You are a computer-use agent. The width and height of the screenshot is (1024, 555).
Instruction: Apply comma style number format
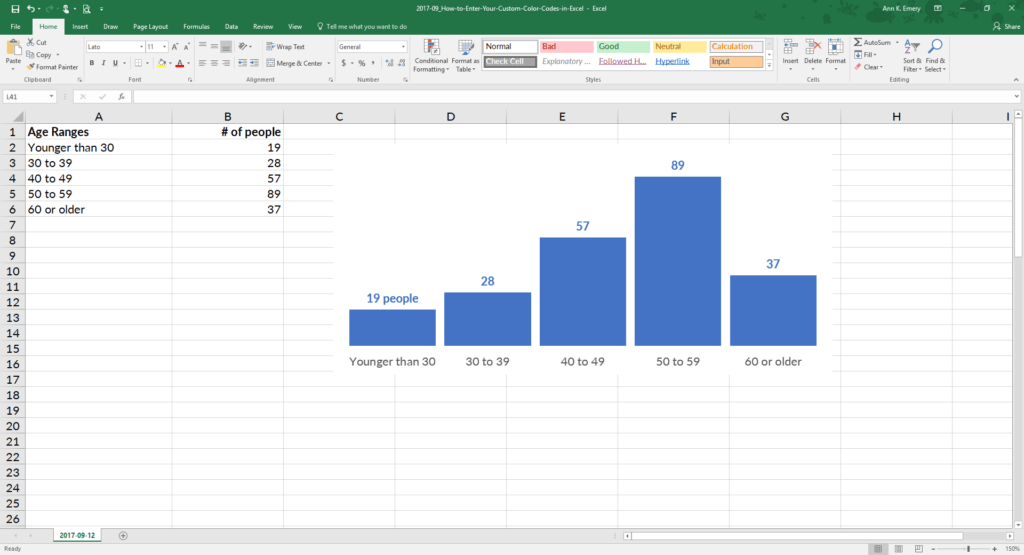click(373, 63)
